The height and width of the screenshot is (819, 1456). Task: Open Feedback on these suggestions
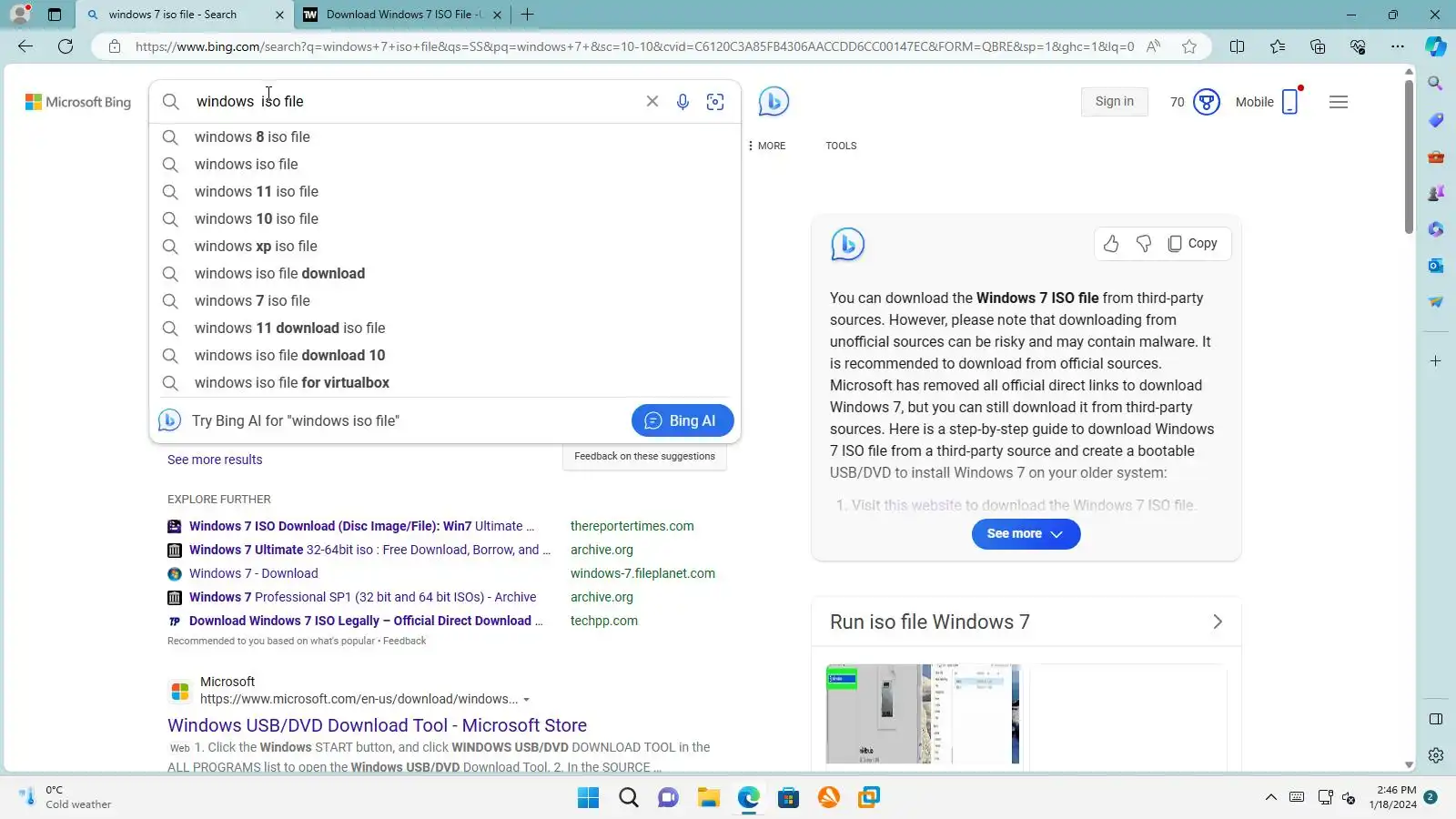click(644, 456)
